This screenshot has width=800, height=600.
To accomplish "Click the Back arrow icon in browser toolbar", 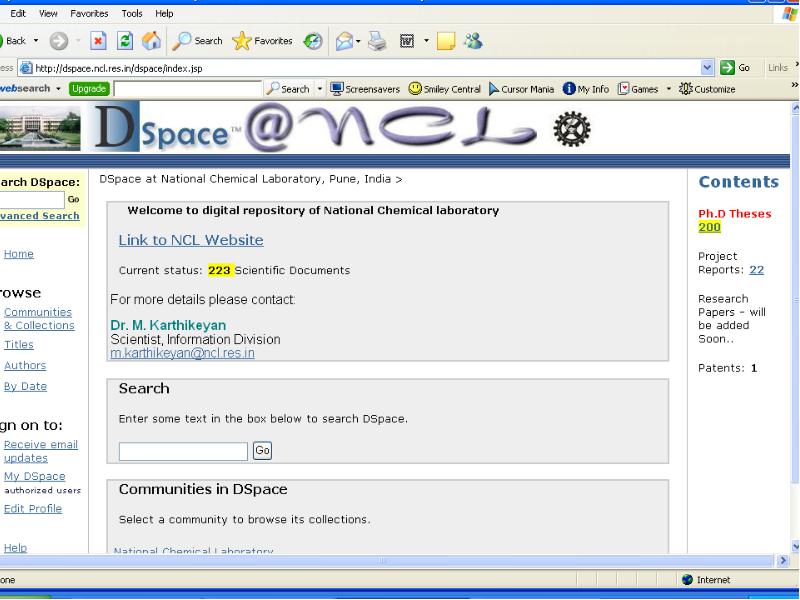I will click(2, 41).
